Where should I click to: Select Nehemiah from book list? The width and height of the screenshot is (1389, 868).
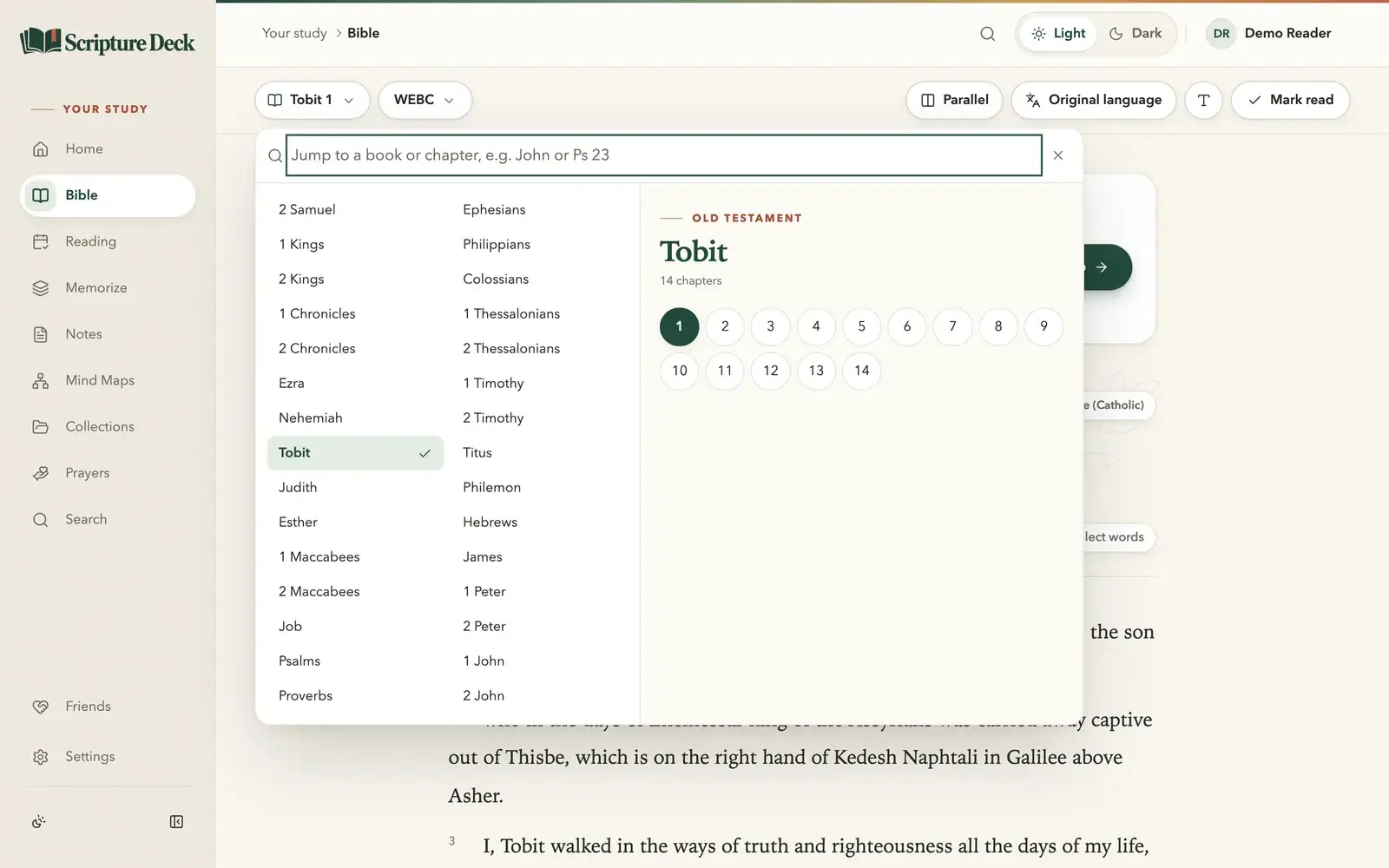[x=355, y=418]
